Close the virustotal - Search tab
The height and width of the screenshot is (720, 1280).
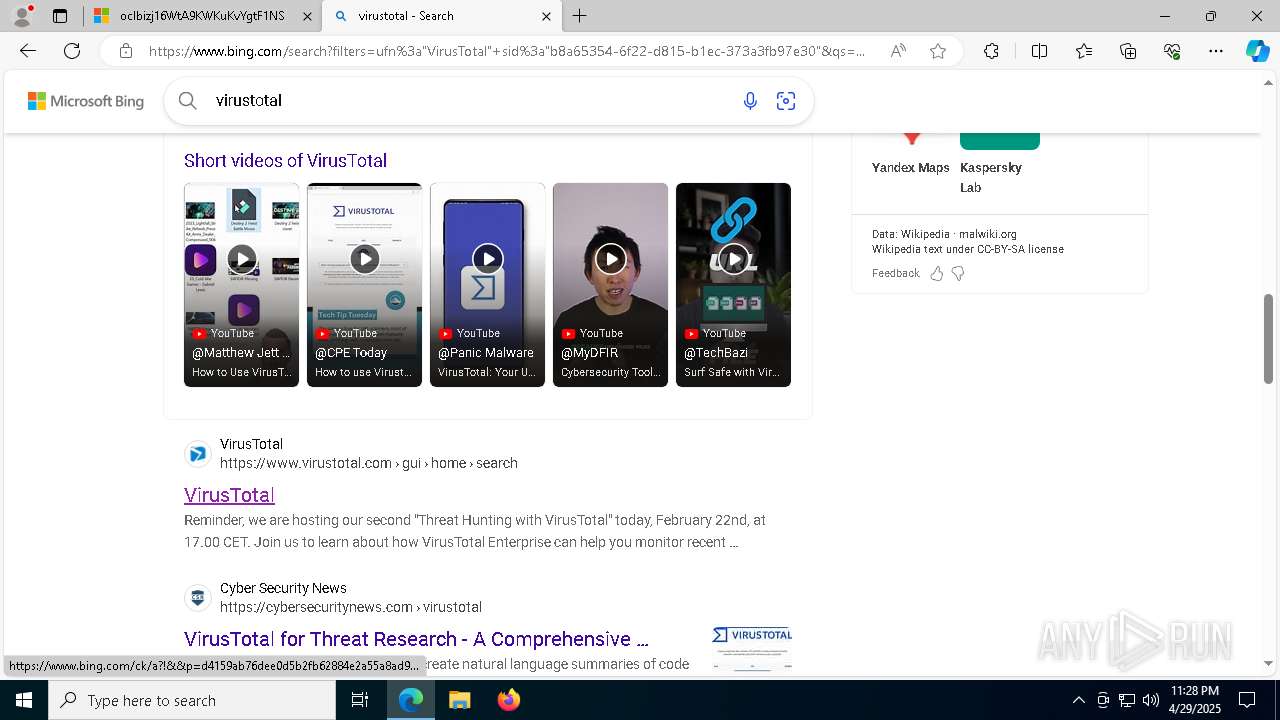tap(546, 16)
